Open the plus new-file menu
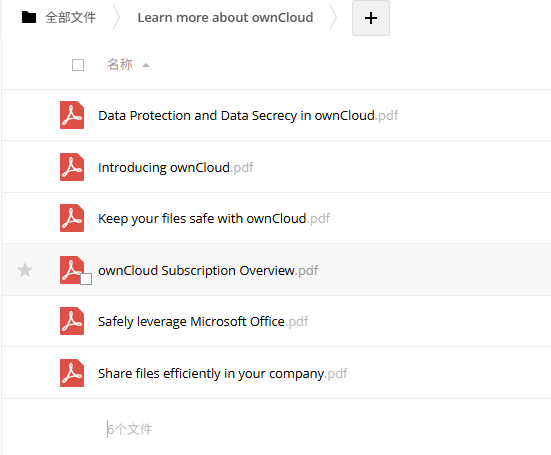Image resolution: width=551 pixels, height=455 pixels. (371, 18)
